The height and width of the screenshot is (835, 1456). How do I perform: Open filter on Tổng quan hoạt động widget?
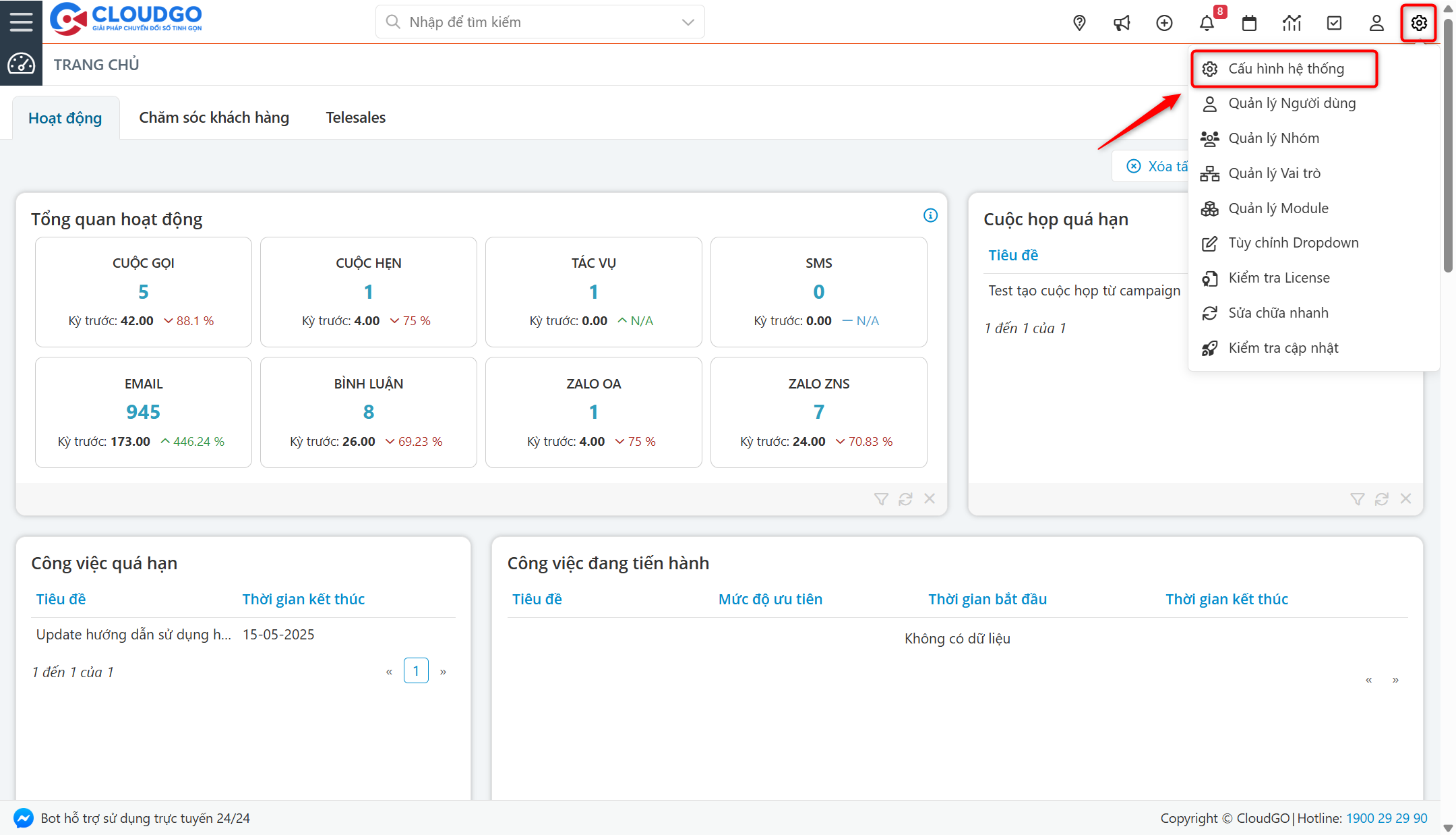click(x=881, y=499)
